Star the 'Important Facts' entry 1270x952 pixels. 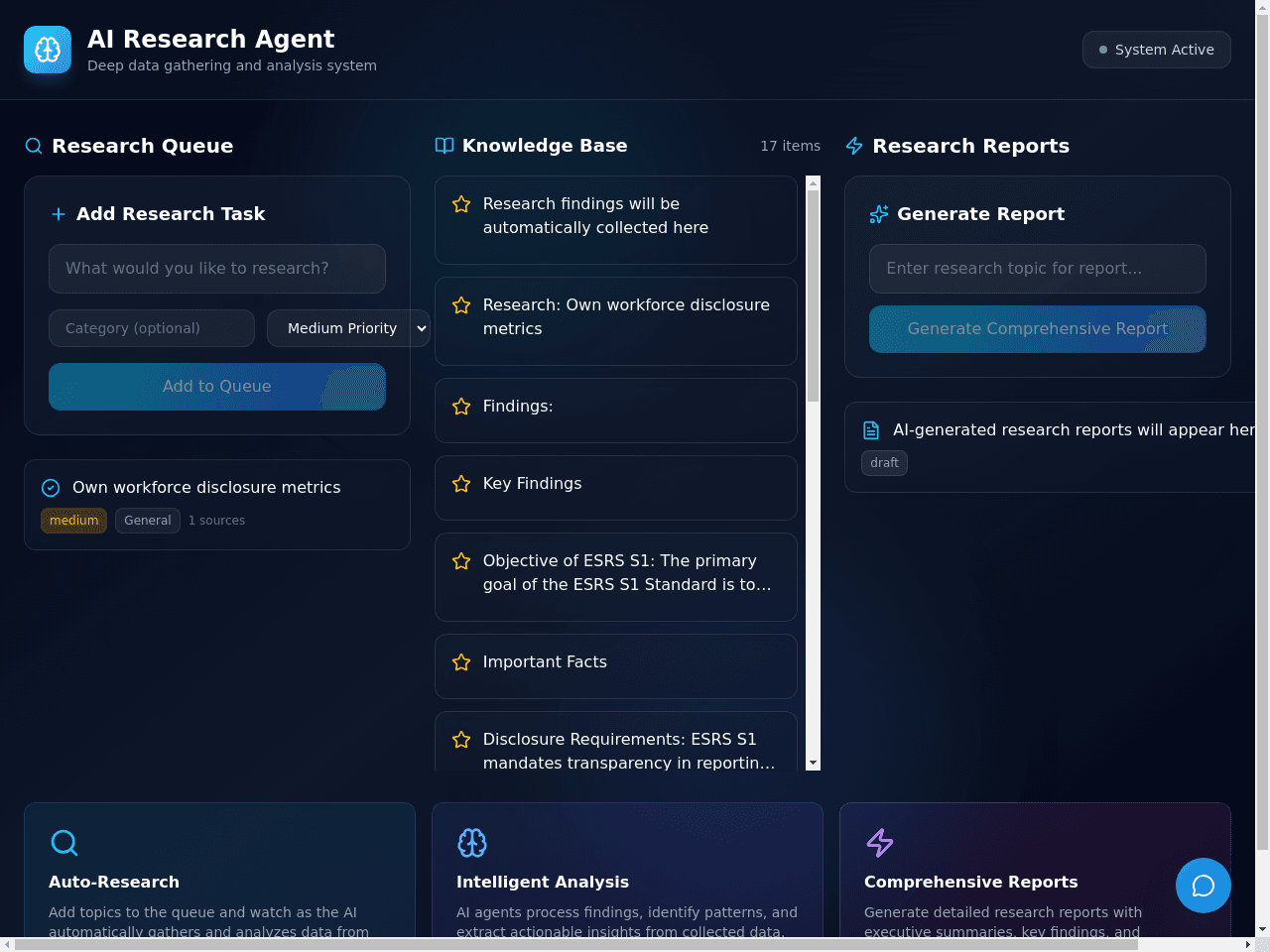click(x=461, y=662)
